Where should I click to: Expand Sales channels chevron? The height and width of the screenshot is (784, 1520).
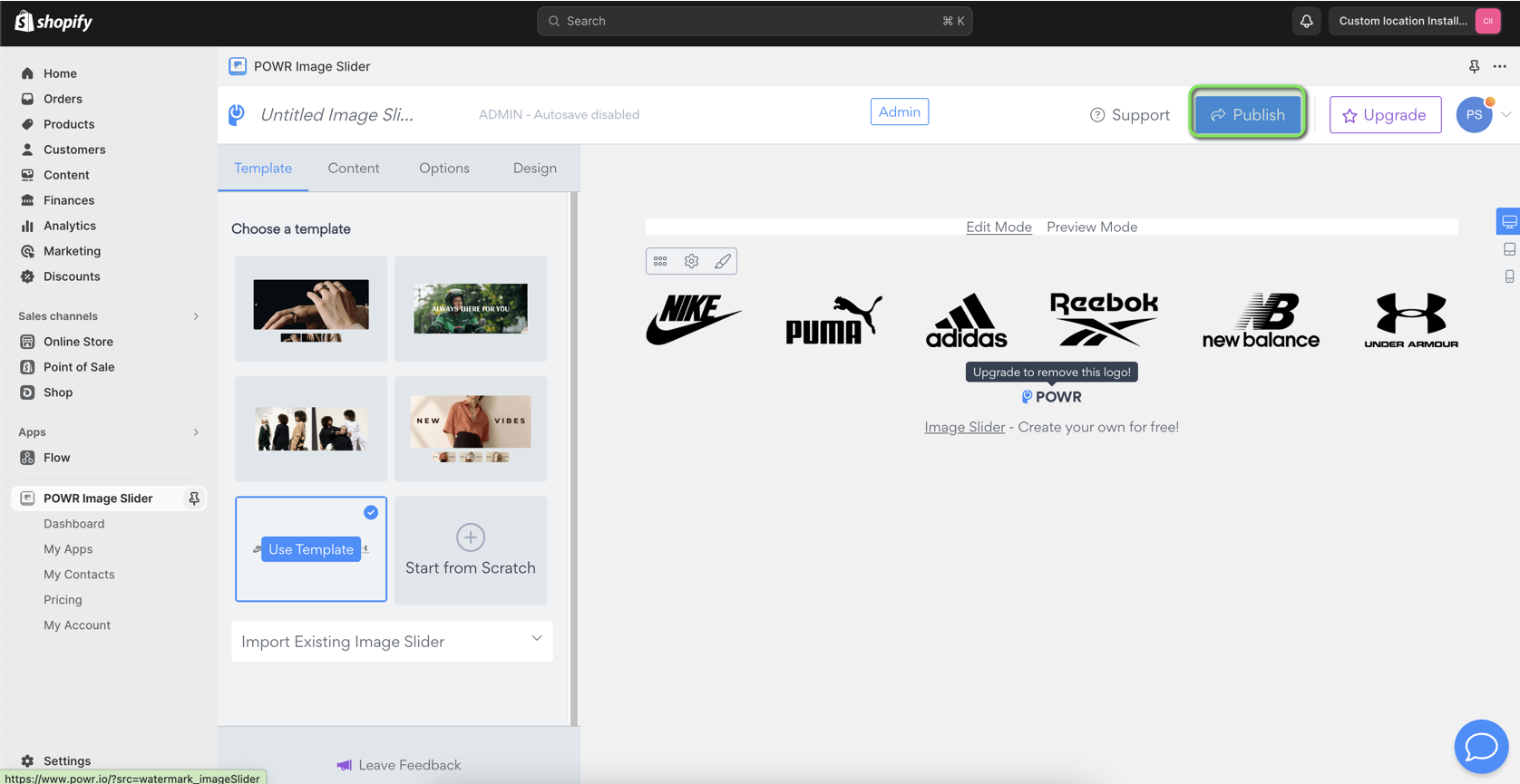tap(196, 316)
